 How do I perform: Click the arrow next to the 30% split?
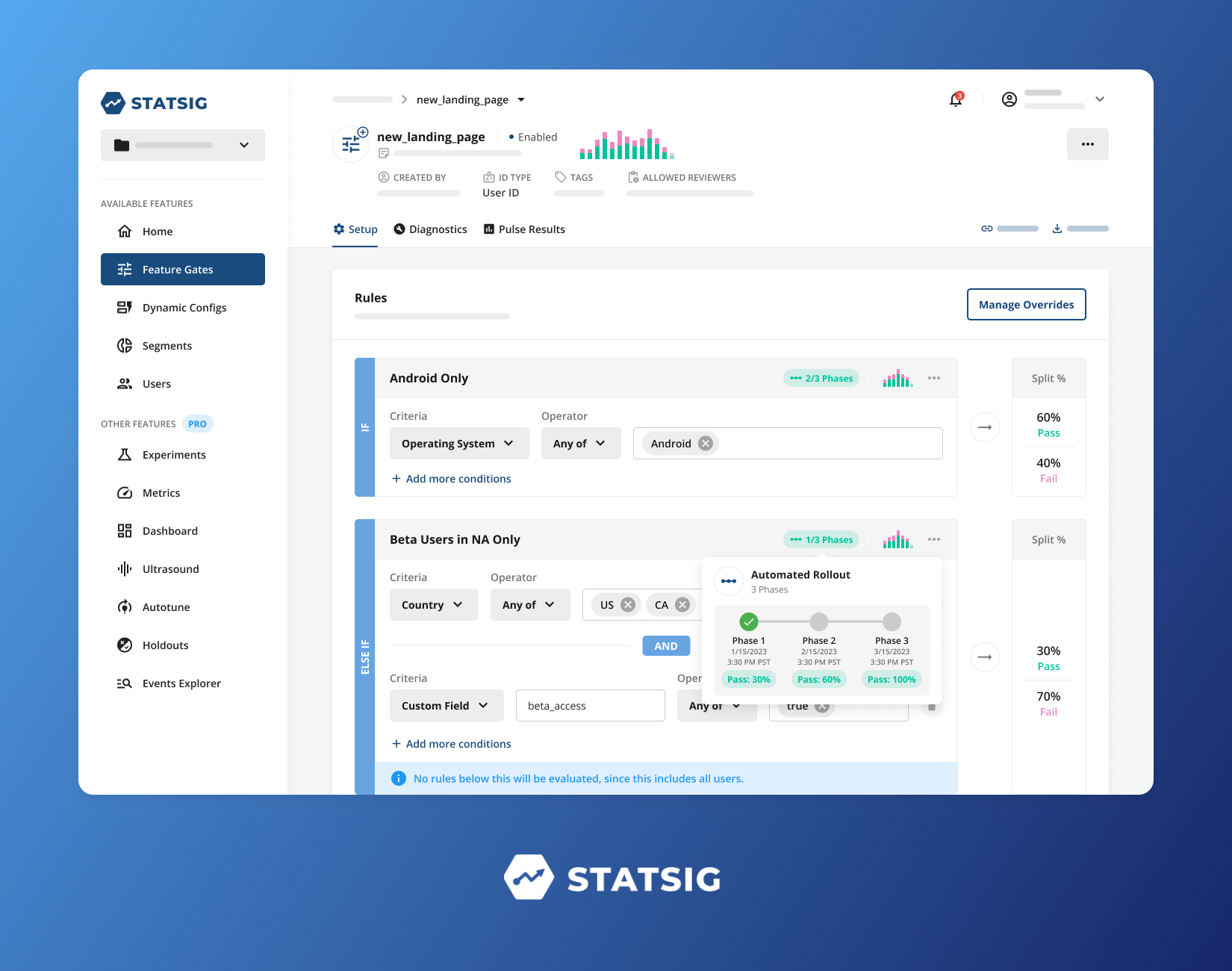pos(985,657)
